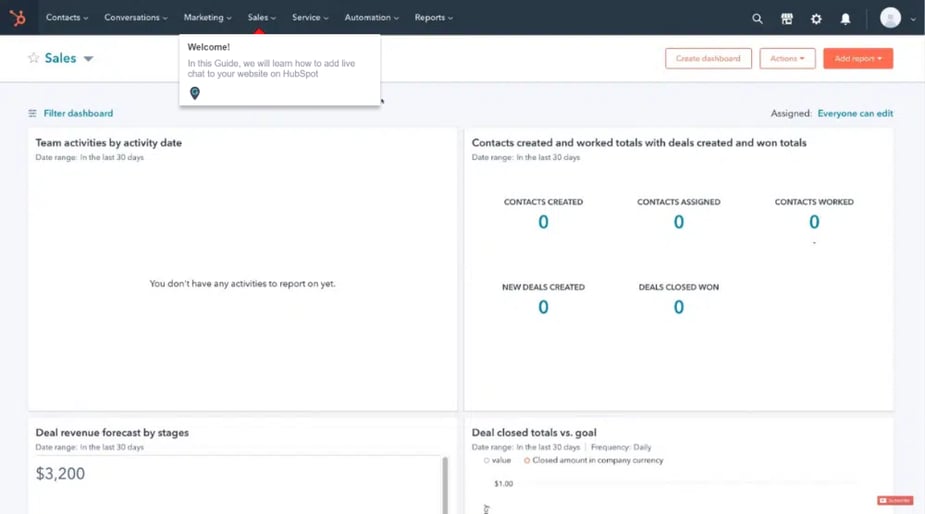
Task: Click the Create dashboard button
Action: click(x=708, y=59)
